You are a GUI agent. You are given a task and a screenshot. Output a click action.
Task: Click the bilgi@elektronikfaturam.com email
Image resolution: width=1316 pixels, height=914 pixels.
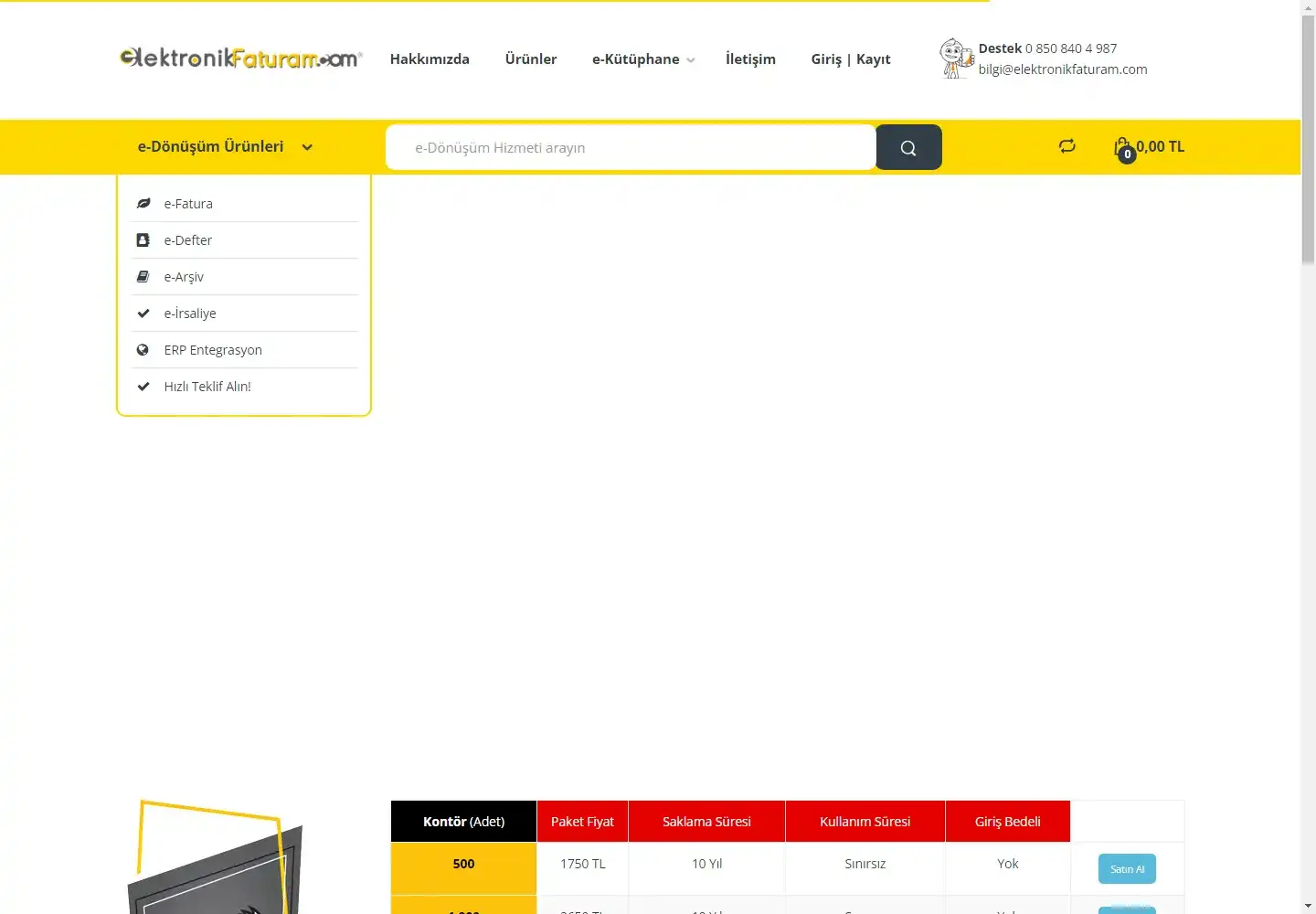point(1063,69)
